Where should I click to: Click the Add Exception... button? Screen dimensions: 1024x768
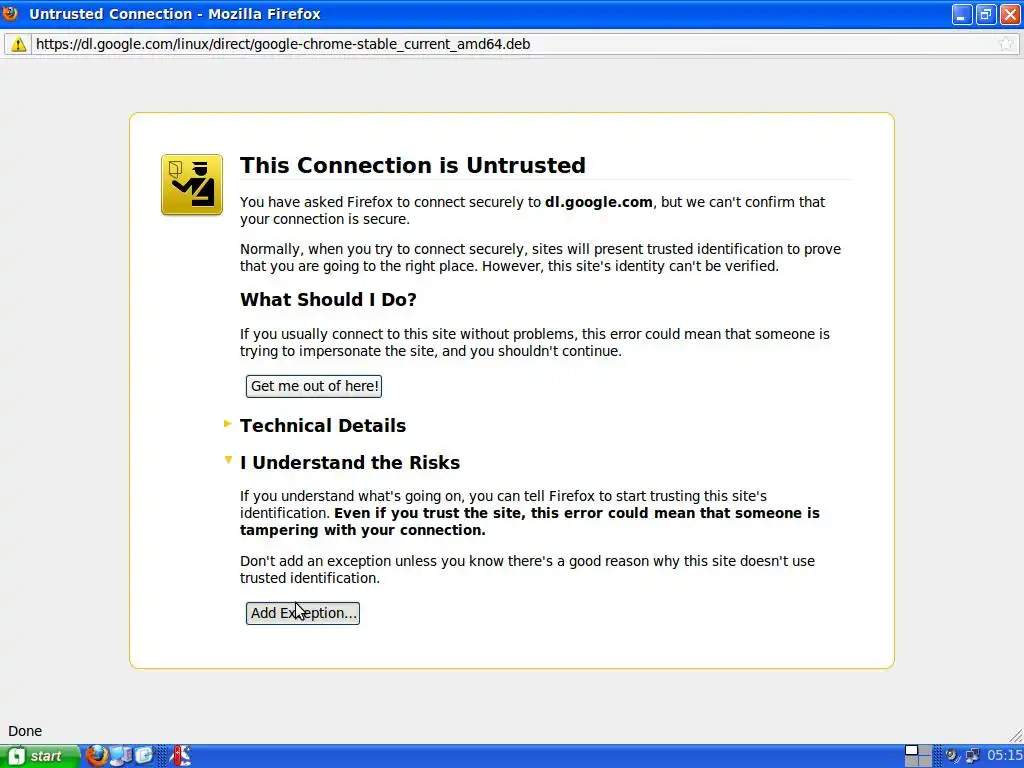[302, 613]
